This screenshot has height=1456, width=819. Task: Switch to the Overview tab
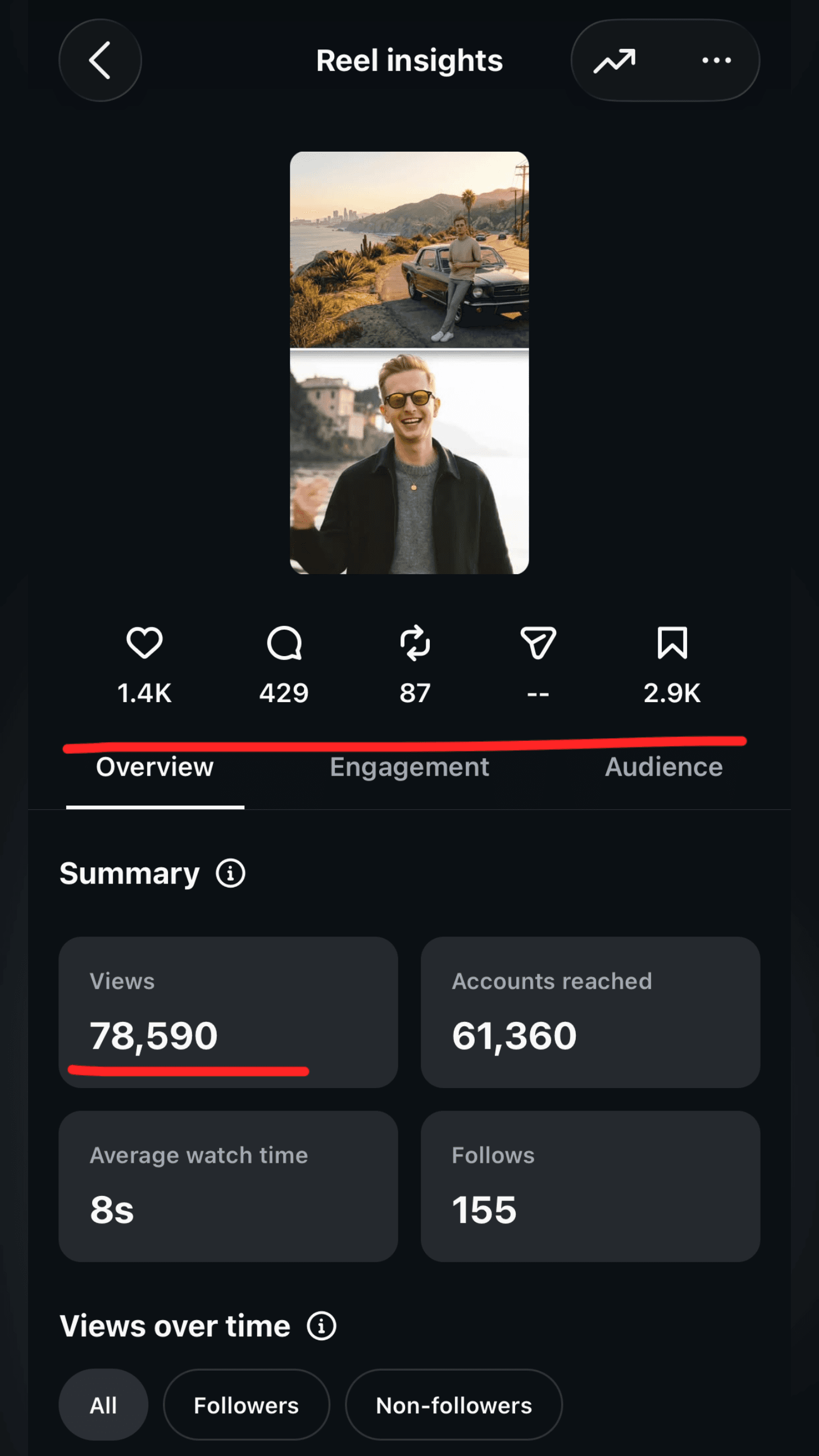click(x=155, y=767)
